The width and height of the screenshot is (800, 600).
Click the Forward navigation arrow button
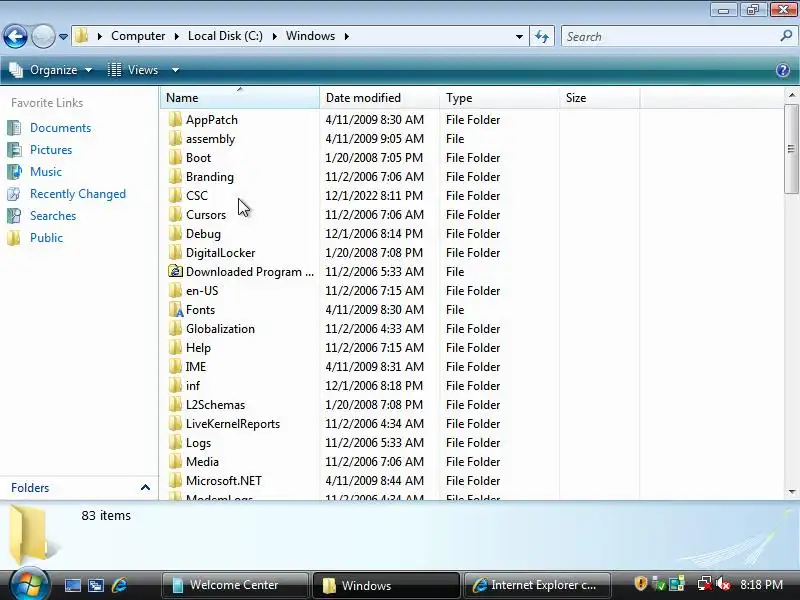tap(43, 36)
